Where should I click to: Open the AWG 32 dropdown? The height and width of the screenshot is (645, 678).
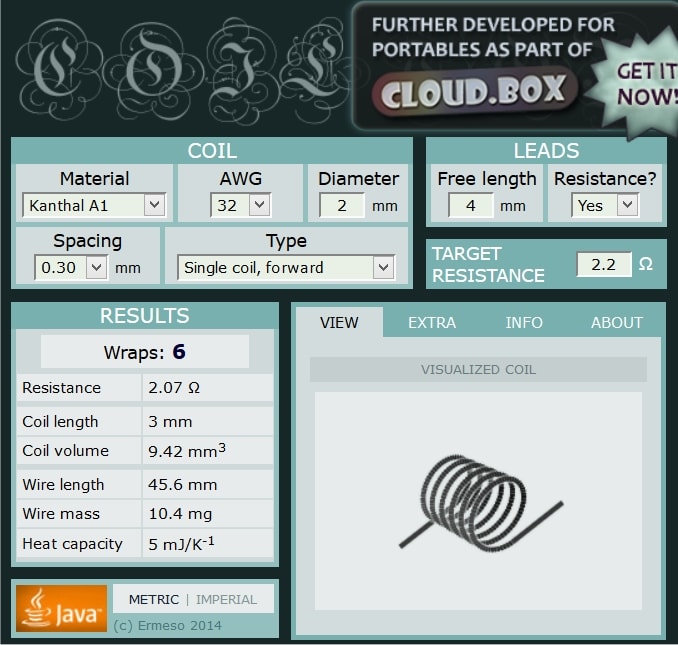[x=240, y=206]
